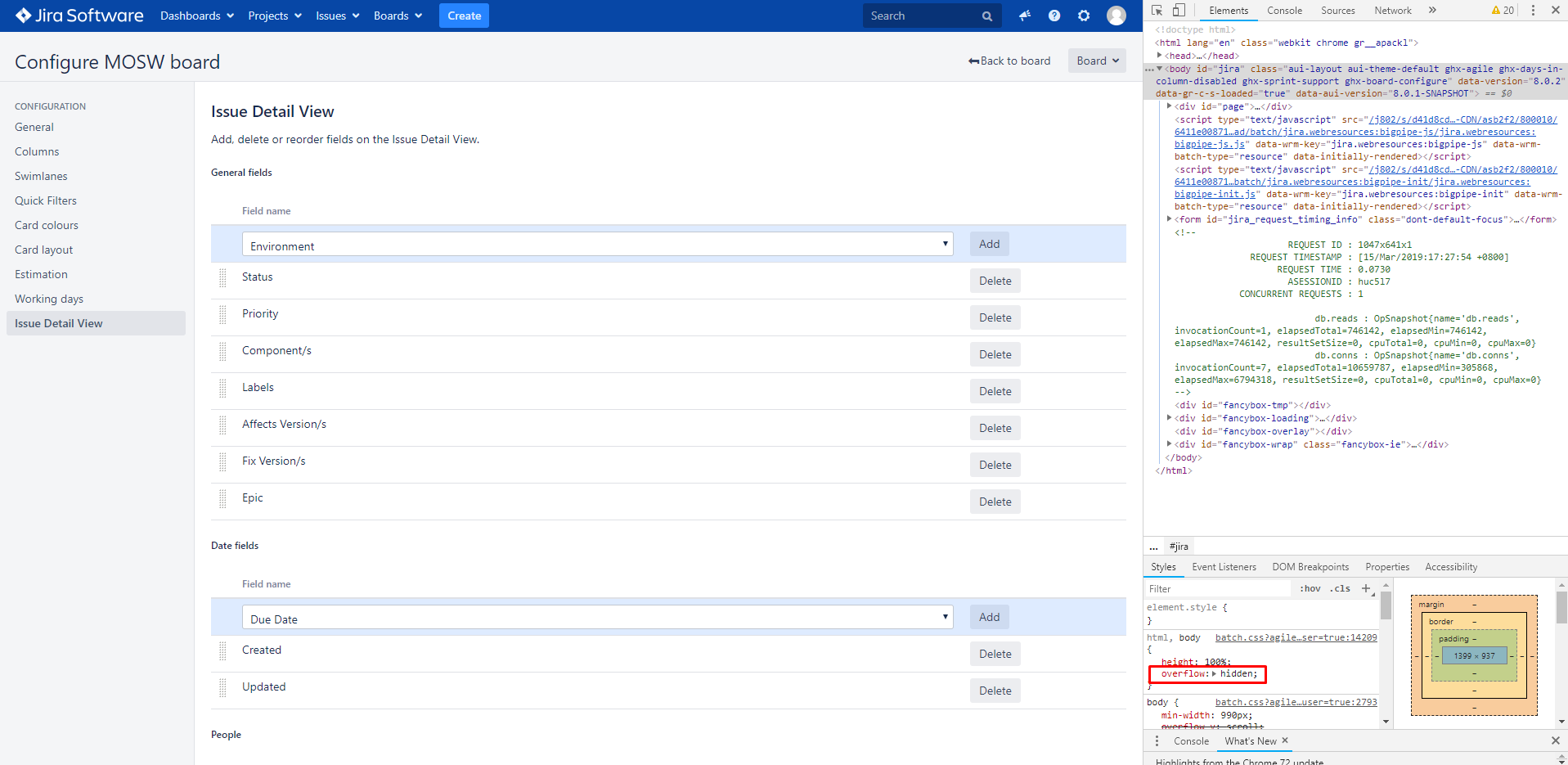Viewport: 1568px width, 765px height.
Task: Open batch.css source link at line 14209
Action: 1296,637
